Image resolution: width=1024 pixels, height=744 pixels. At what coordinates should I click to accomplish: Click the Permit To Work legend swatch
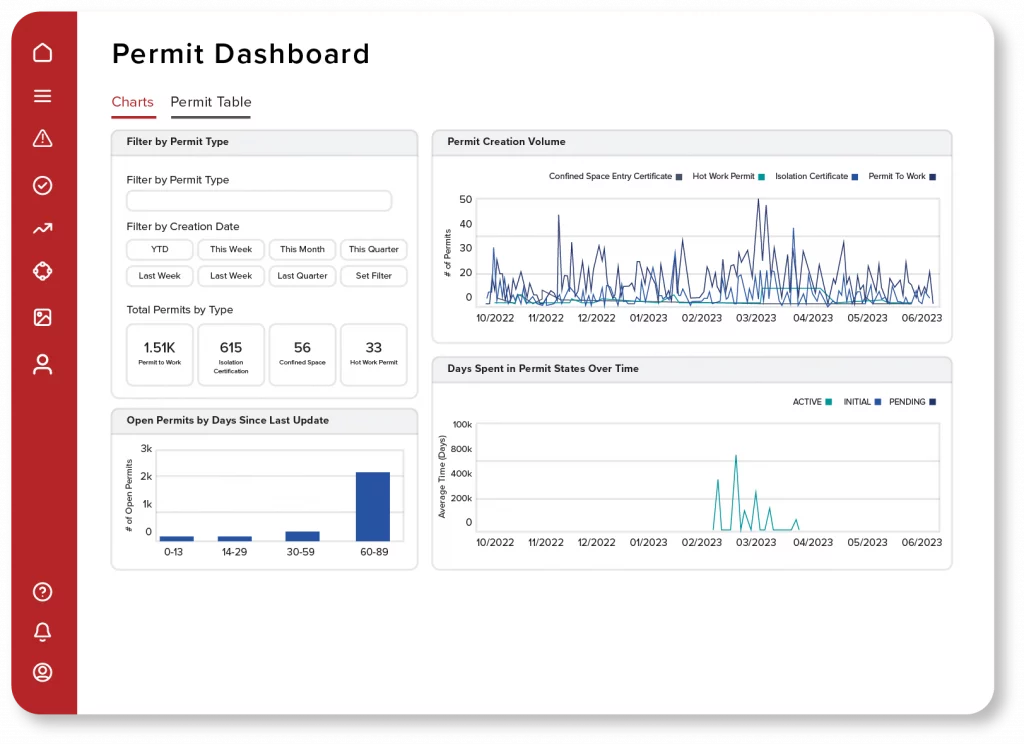click(x=932, y=177)
